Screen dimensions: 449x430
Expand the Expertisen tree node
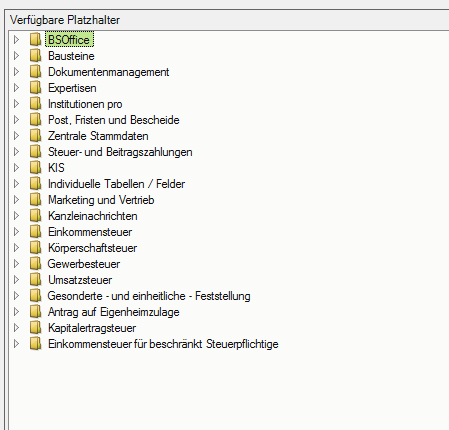pos(16,88)
